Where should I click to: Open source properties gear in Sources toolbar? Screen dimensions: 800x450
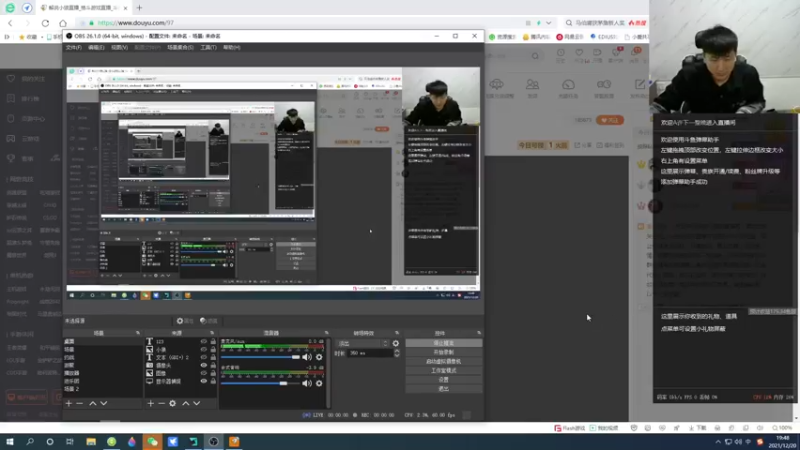click(172, 404)
